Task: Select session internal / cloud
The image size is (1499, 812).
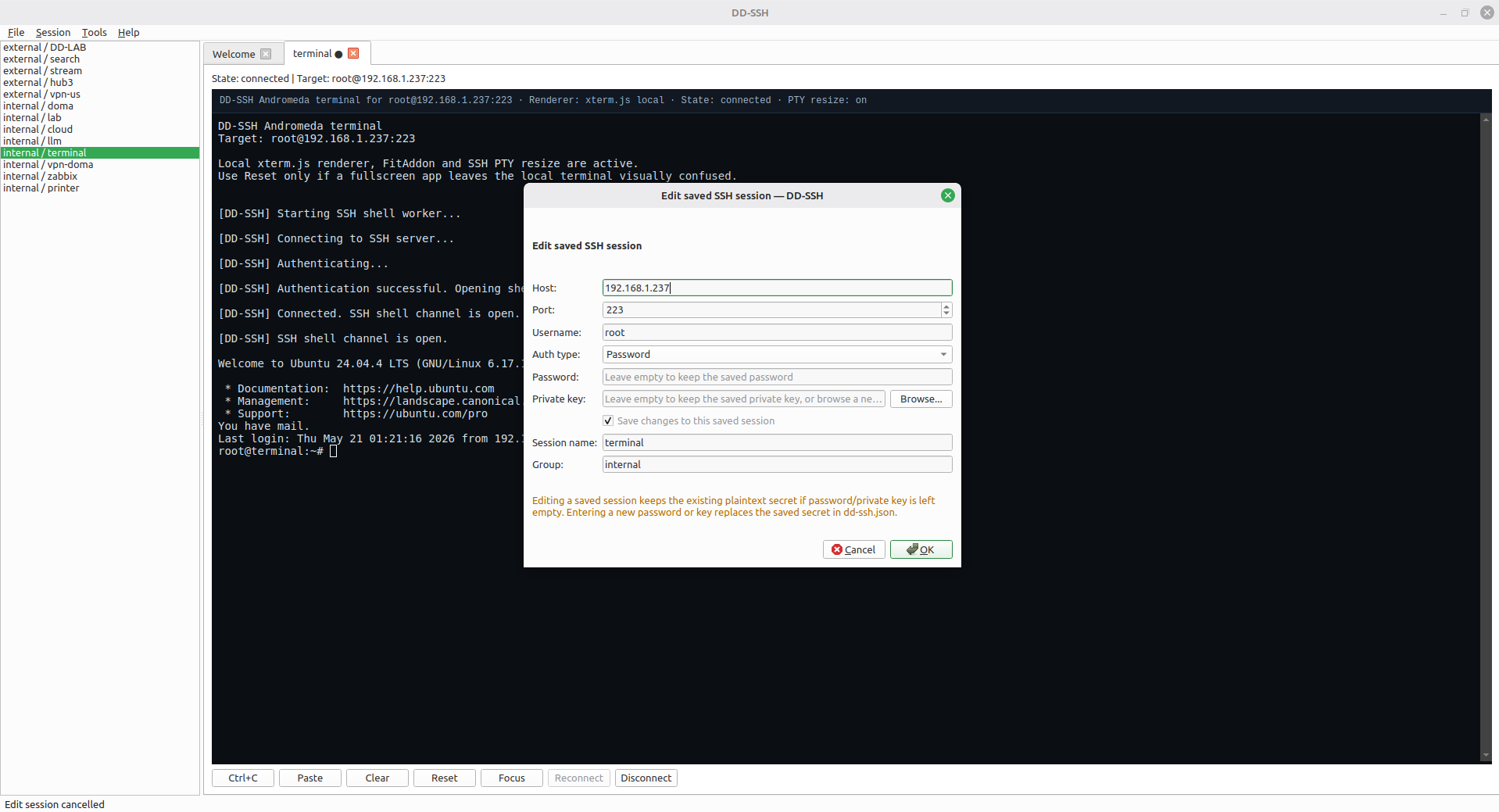Action: coord(100,130)
